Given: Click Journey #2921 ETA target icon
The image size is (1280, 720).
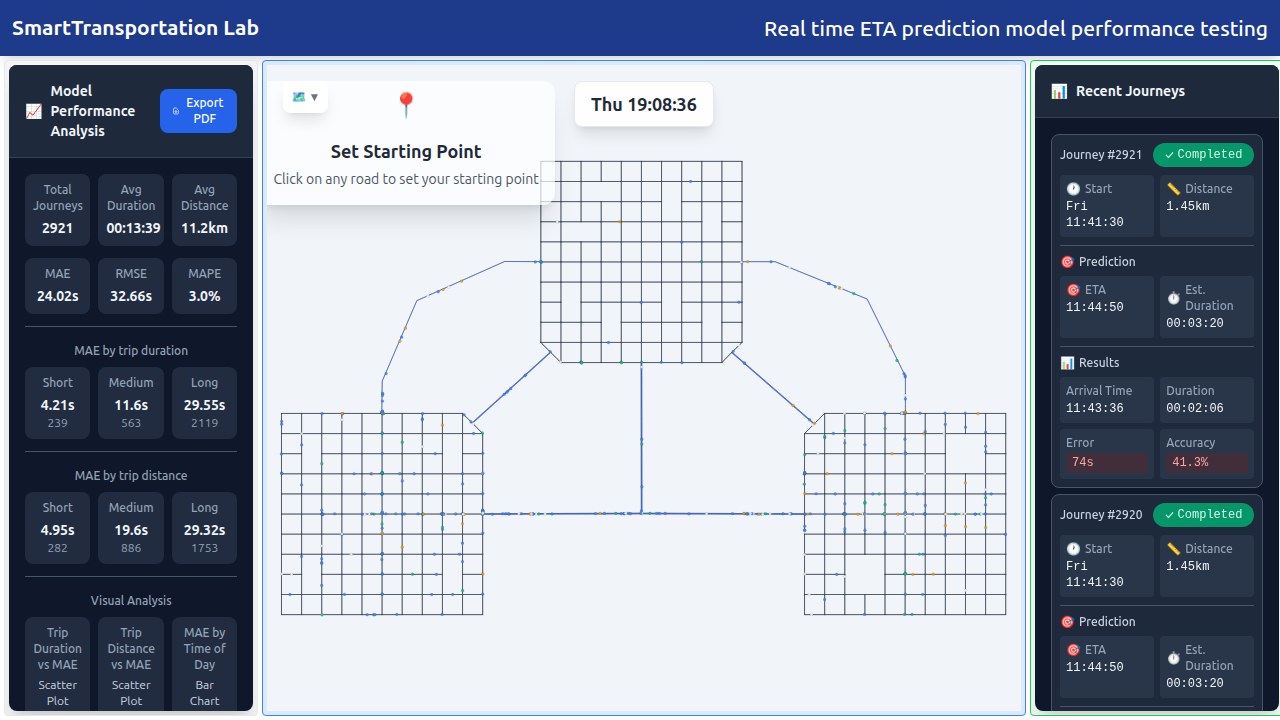Looking at the screenshot, I should (1073, 290).
